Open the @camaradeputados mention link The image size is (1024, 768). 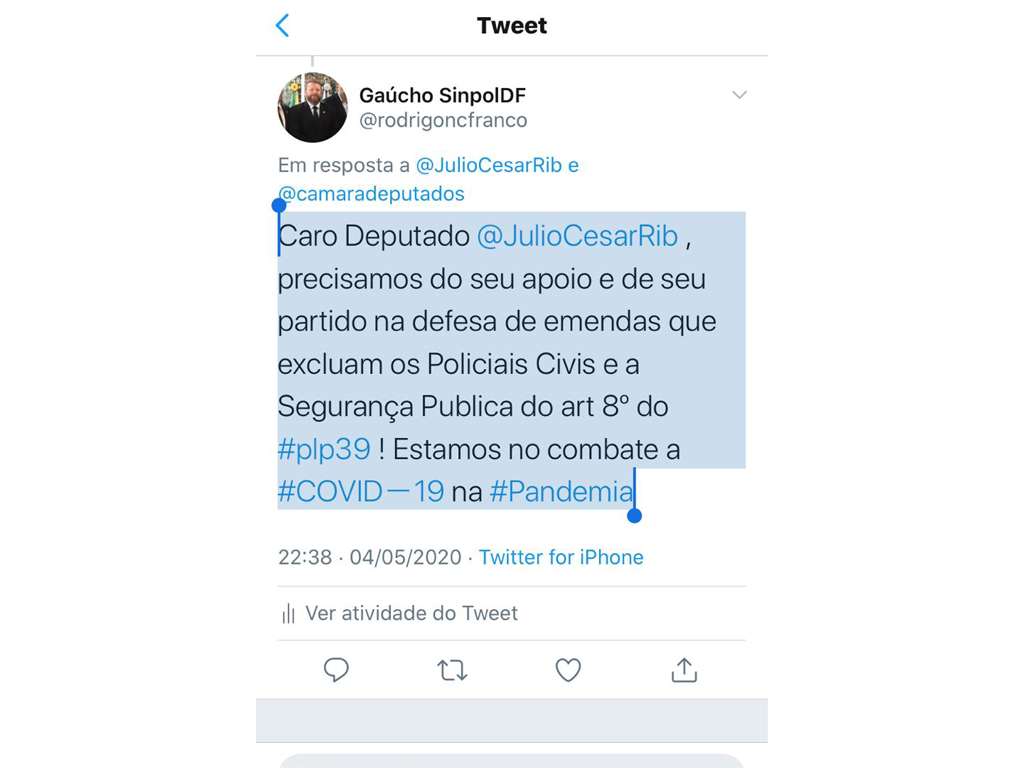point(371,194)
